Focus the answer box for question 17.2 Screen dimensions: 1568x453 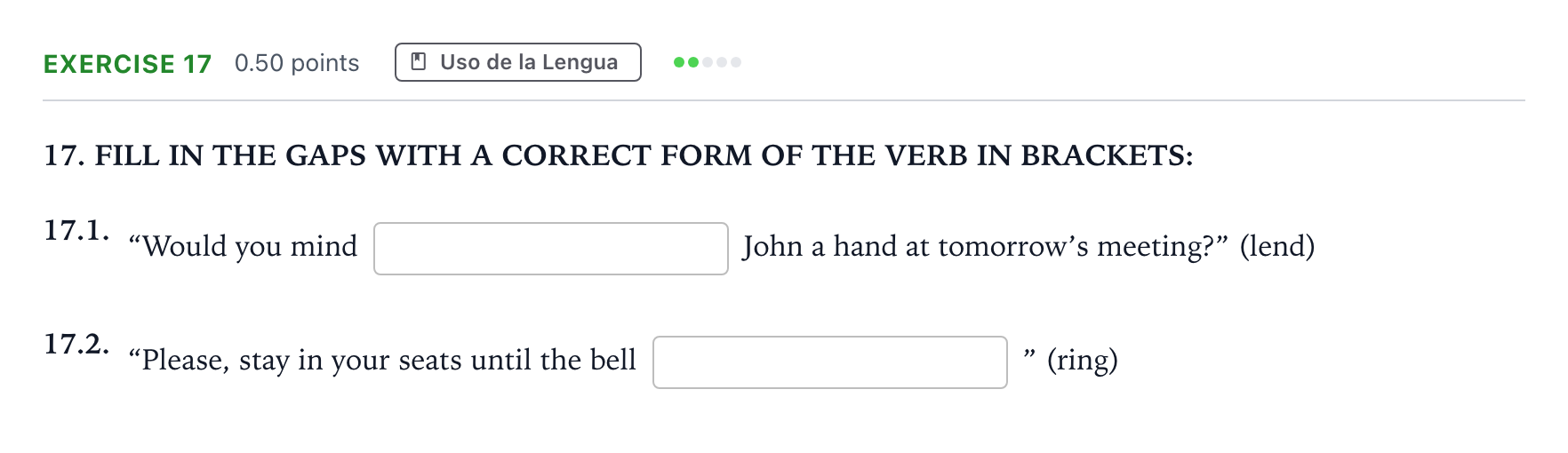830,362
